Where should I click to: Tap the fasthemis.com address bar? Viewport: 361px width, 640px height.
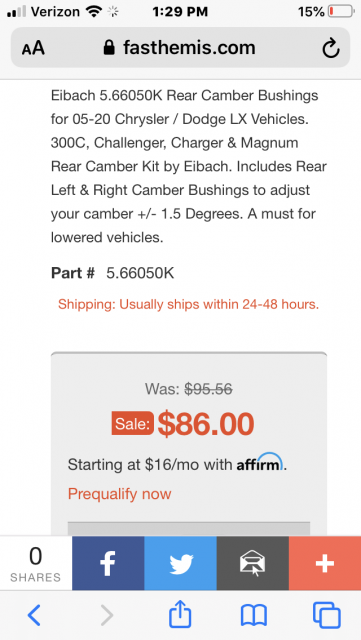pos(180,48)
